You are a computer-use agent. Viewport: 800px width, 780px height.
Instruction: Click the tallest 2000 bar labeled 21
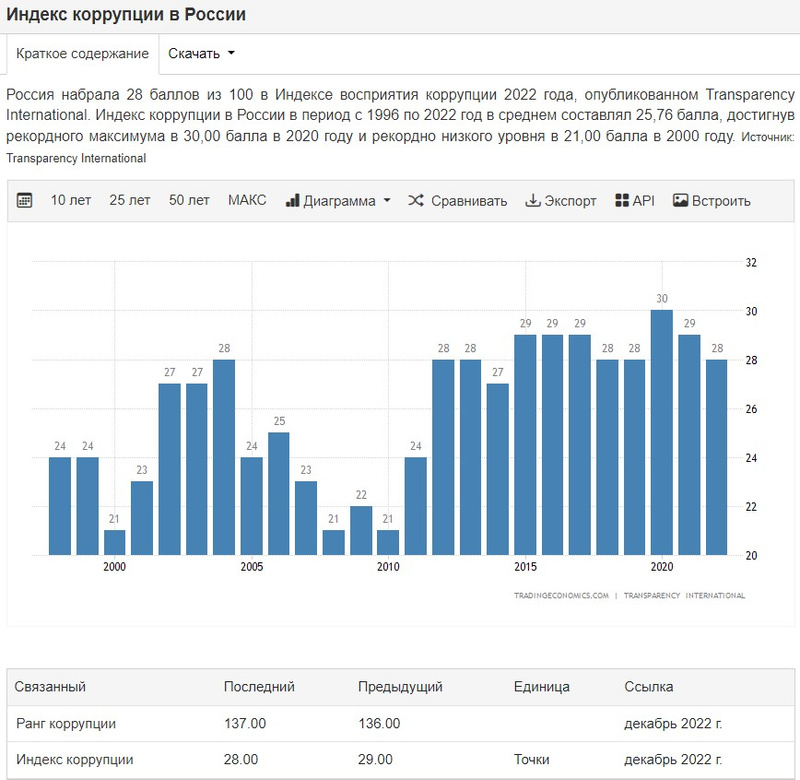115,542
